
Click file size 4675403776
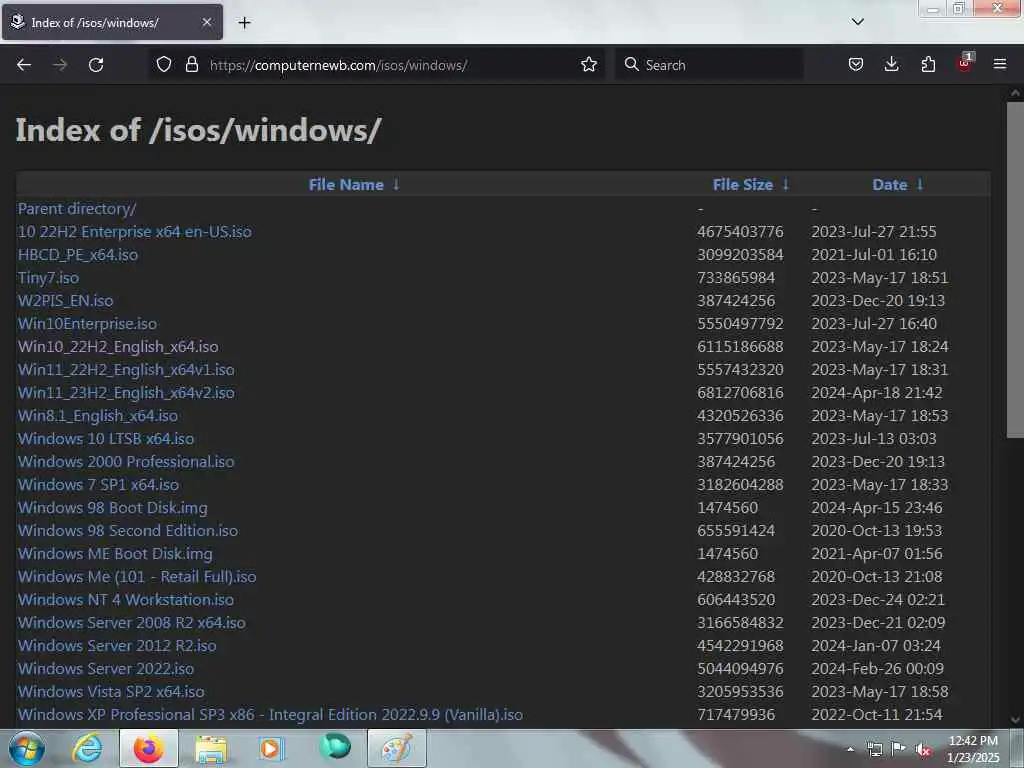(740, 232)
